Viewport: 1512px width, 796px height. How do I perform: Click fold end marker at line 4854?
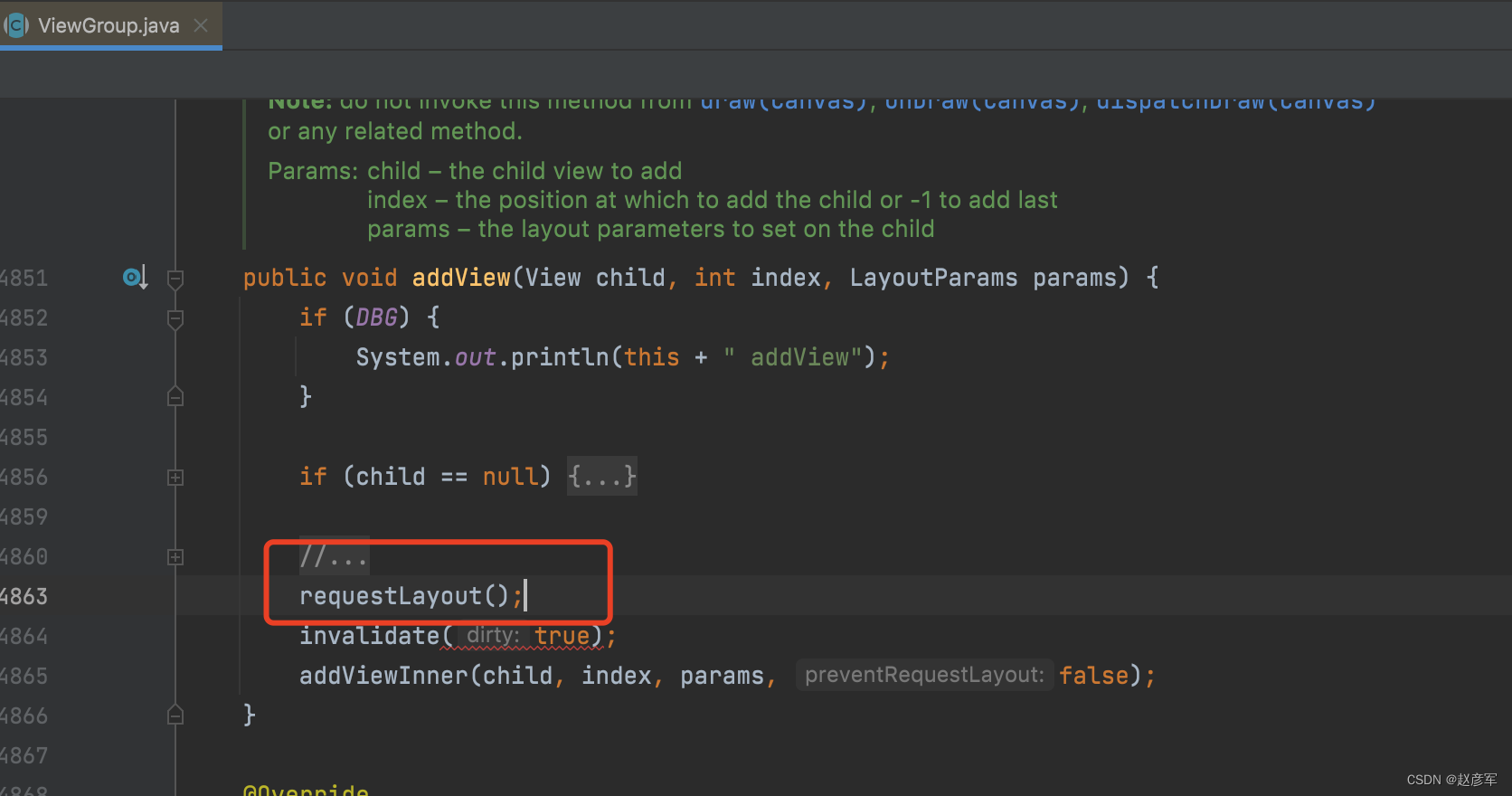pyautogui.click(x=175, y=396)
